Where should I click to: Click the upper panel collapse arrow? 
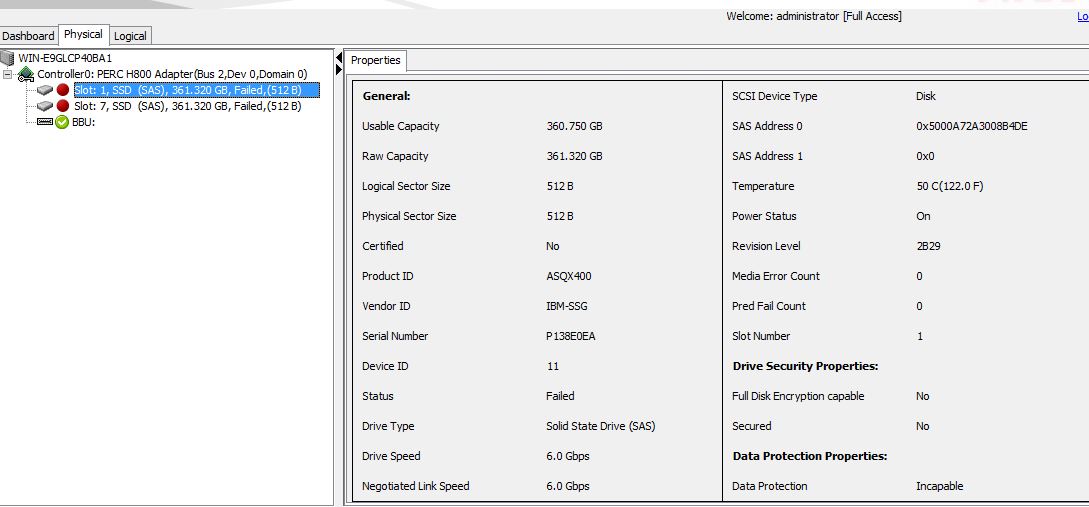(x=339, y=56)
